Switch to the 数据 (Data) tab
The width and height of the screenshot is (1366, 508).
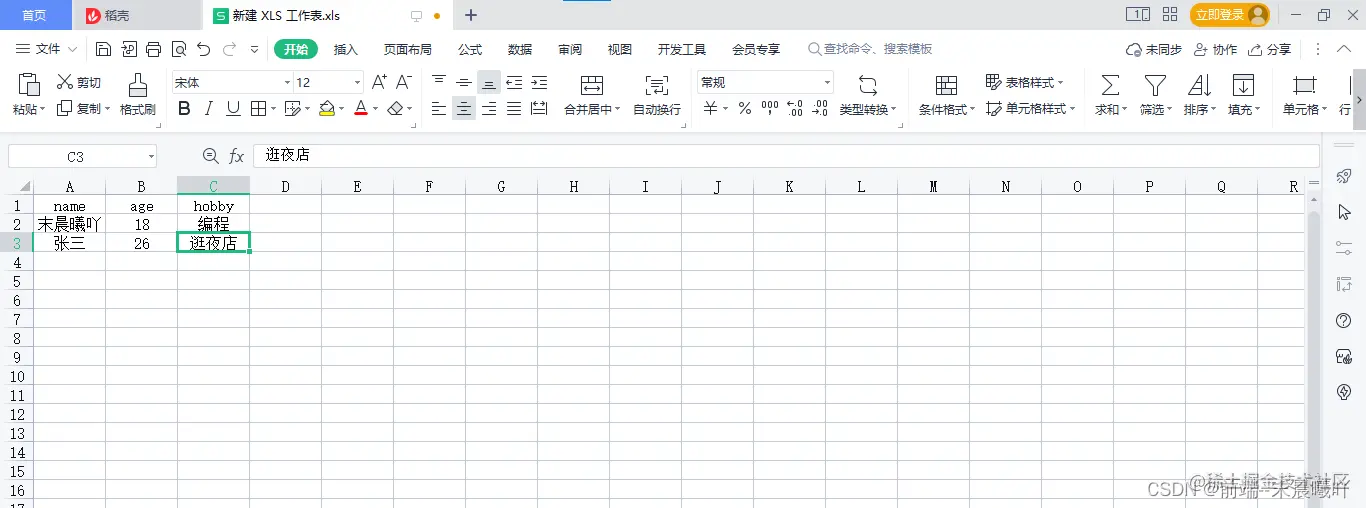point(520,49)
